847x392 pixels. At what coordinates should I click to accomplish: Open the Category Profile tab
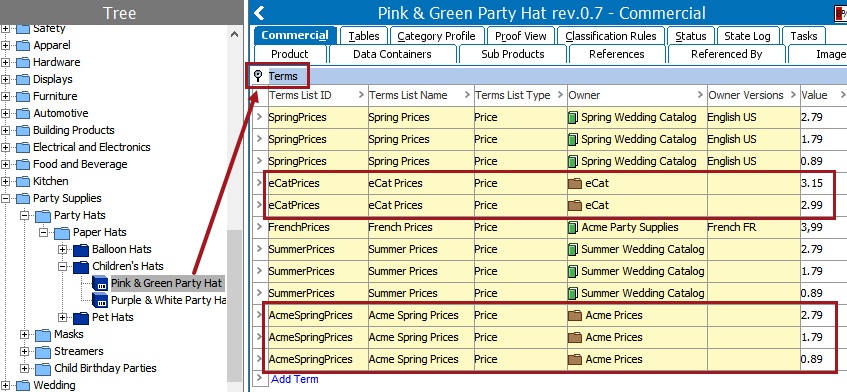[x=436, y=36]
